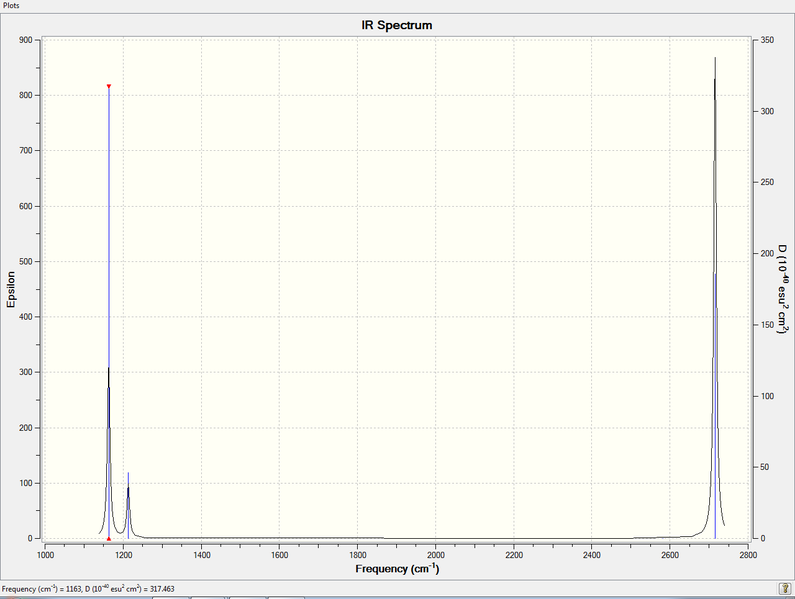Click the Epsilon axis tick label '600'
Viewport: 795px width, 599px height.
pyautogui.click(x=26, y=206)
